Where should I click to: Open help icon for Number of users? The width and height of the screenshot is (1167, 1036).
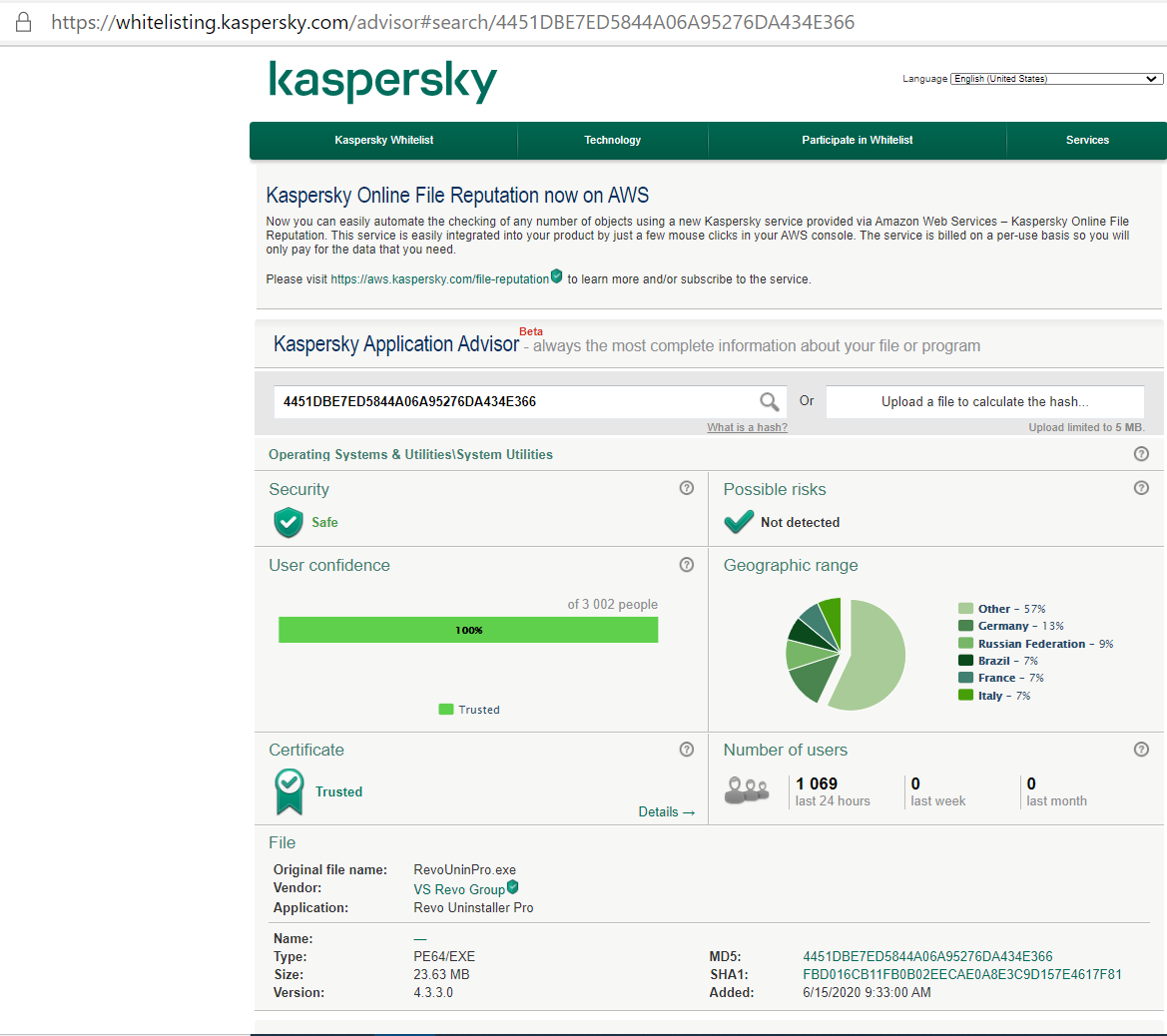point(1141,750)
